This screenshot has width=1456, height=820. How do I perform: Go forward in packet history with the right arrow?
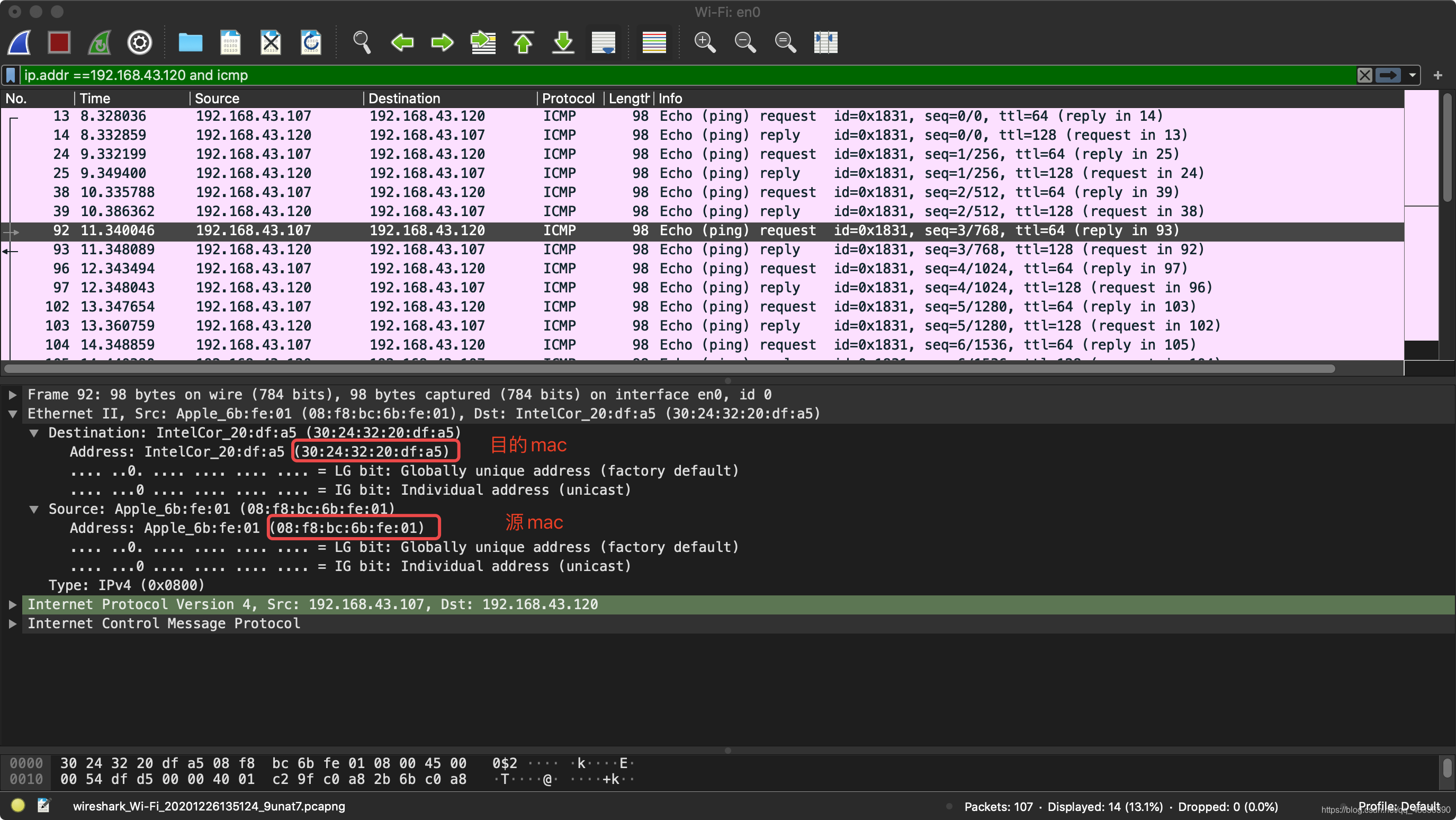click(443, 43)
